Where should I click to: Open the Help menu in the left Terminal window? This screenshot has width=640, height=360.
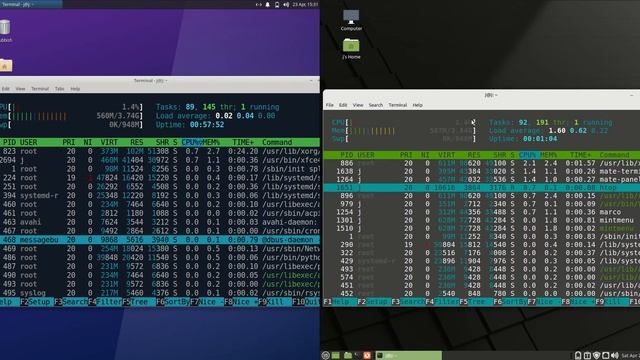point(75,89)
